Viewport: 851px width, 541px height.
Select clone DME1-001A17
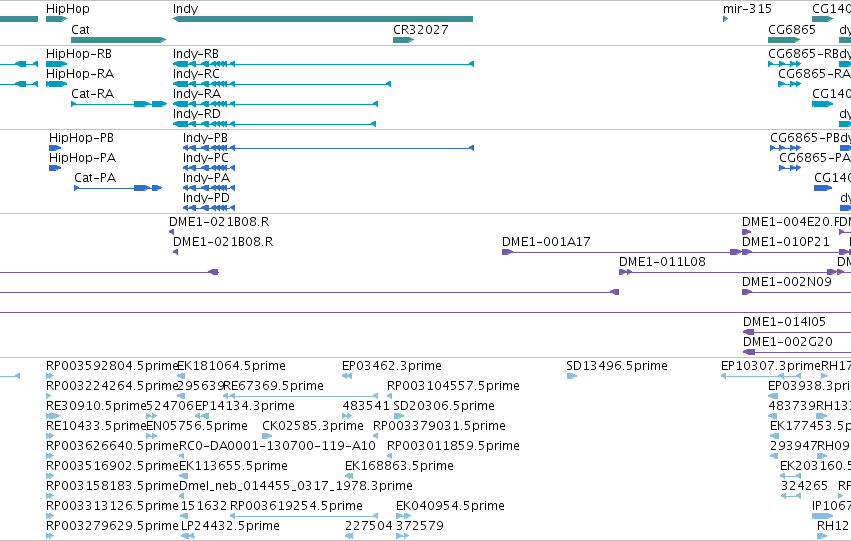coord(546,242)
